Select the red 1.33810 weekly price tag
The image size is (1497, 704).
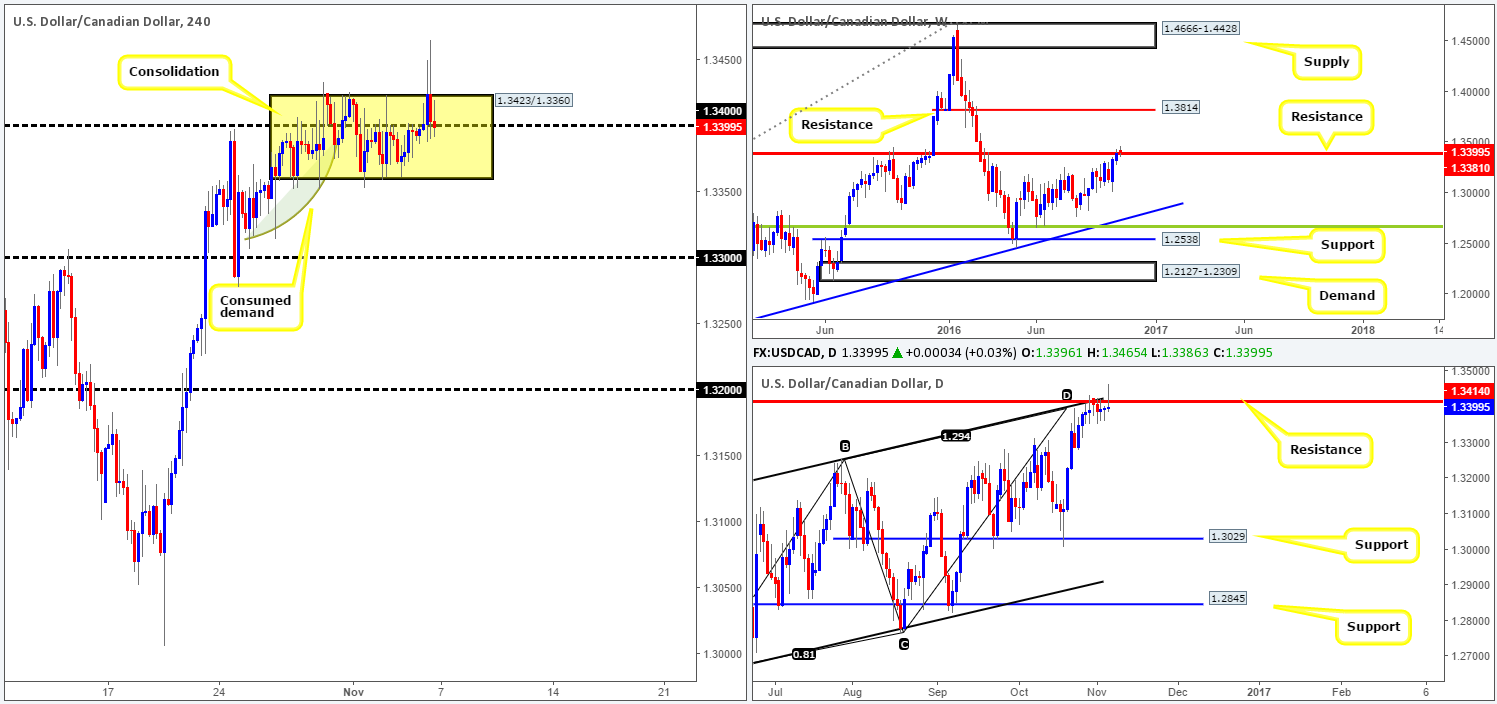[1470, 168]
